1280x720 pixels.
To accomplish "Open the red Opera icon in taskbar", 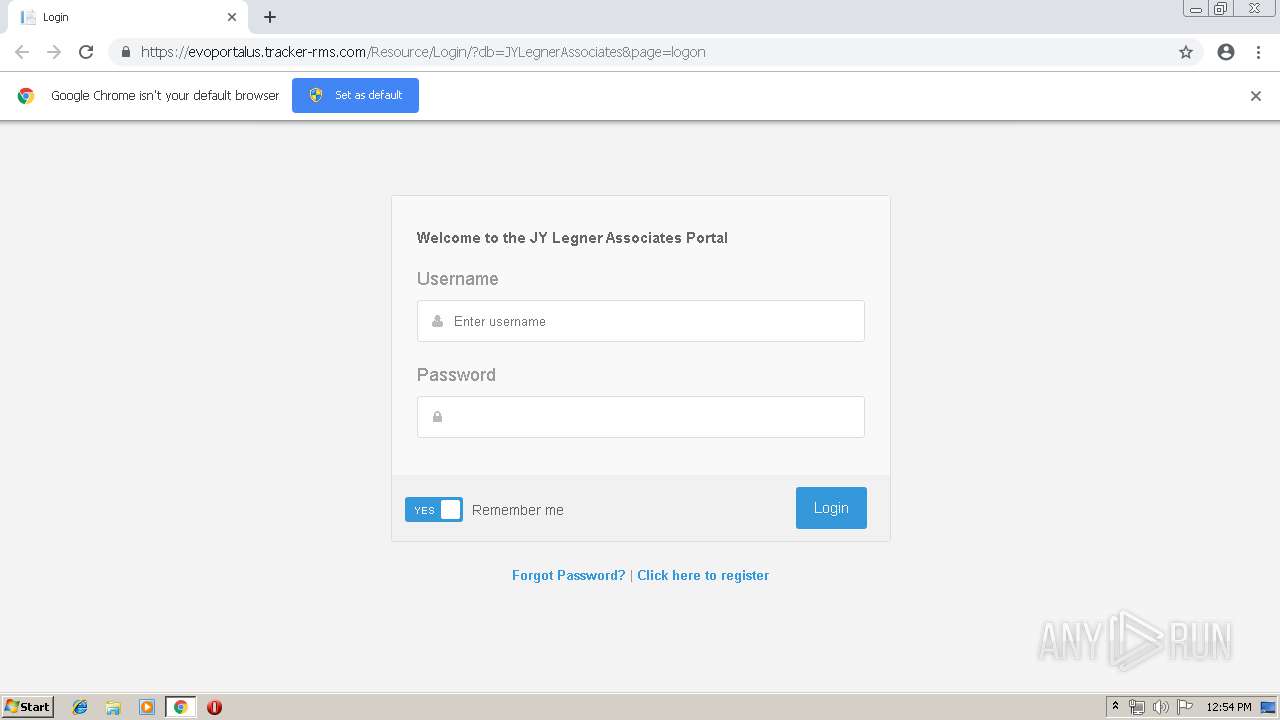I will 214,707.
